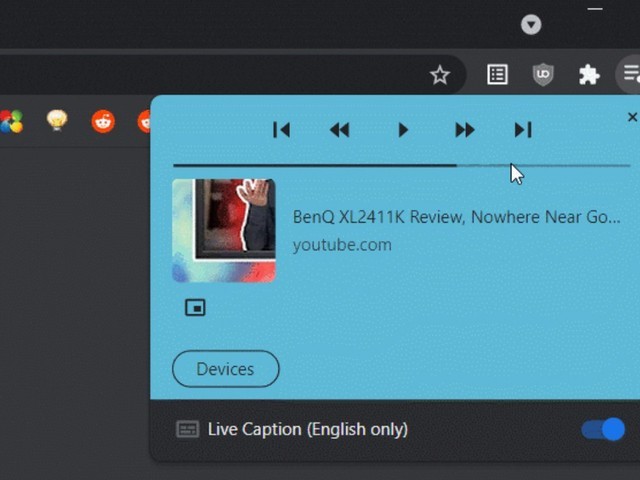The width and height of the screenshot is (640, 480).
Task: Click the Live Caption icon
Action: [187, 429]
